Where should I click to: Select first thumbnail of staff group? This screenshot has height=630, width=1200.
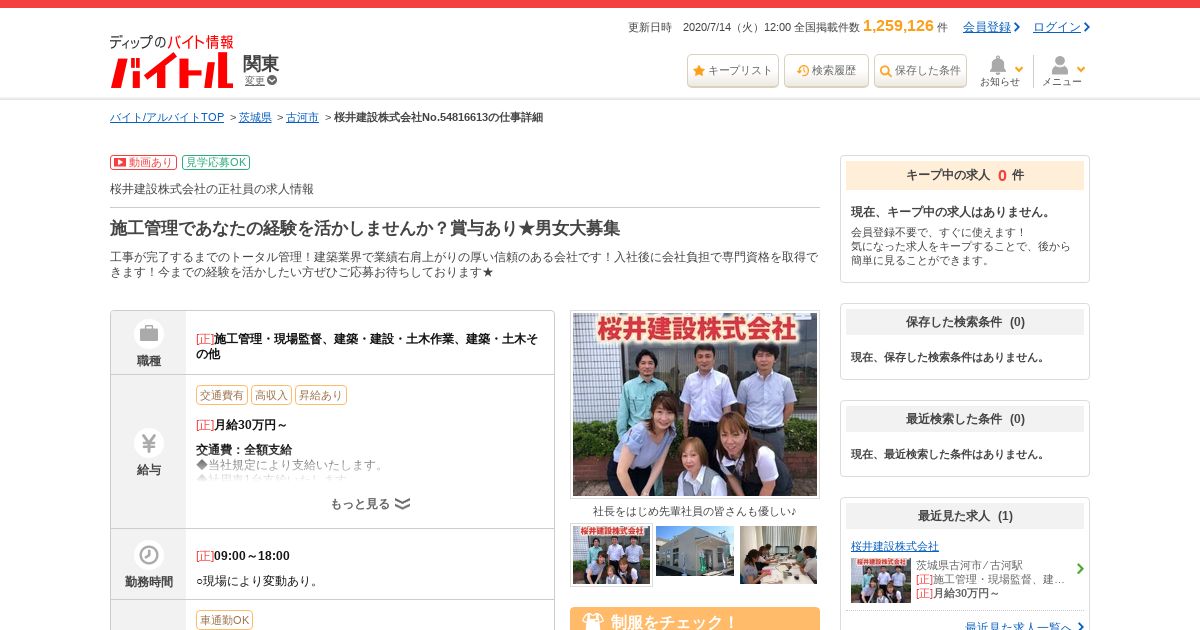point(611,555)
